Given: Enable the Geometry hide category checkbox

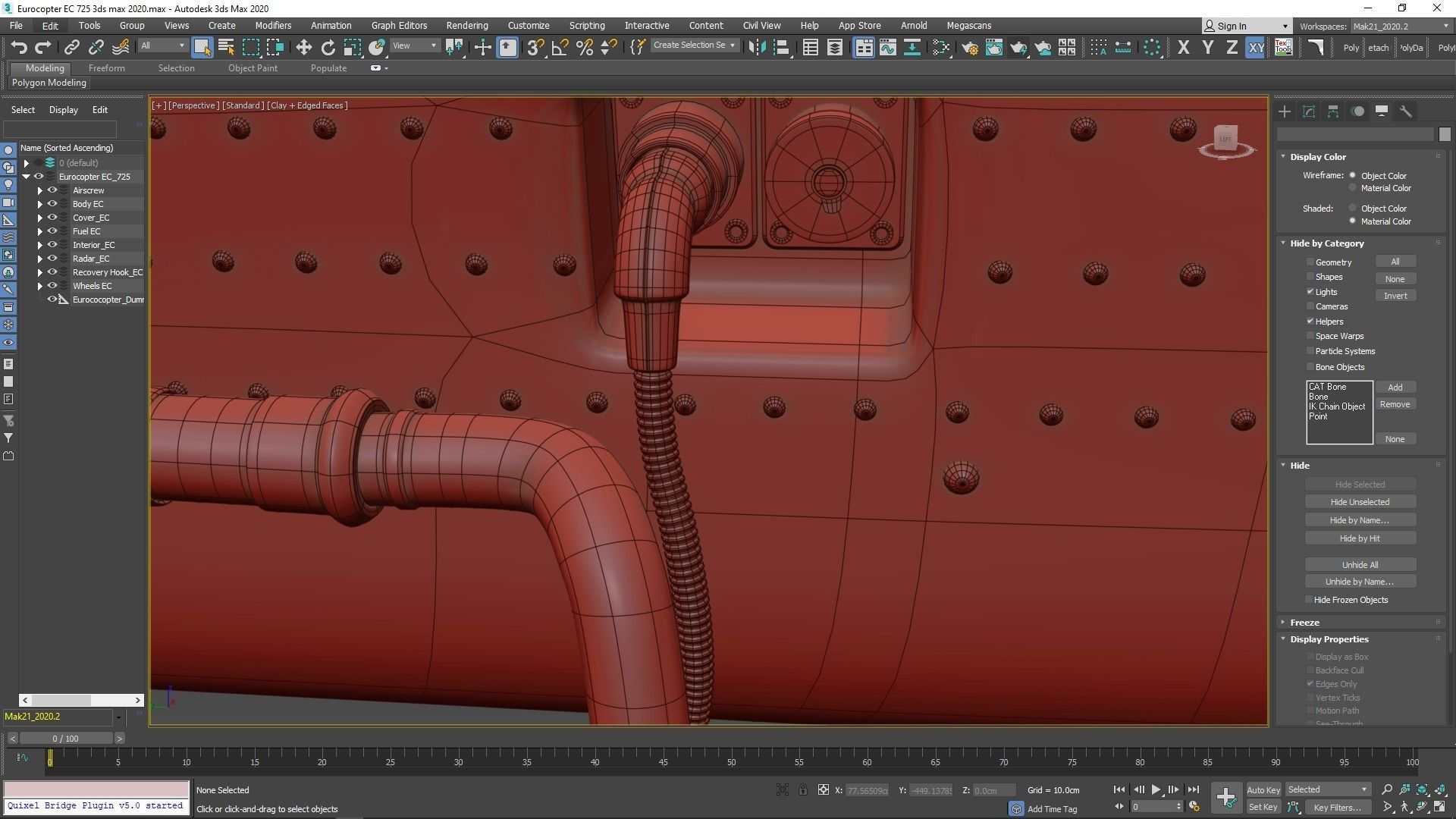Looking at the screenshot, I should tap(1310, 262).
